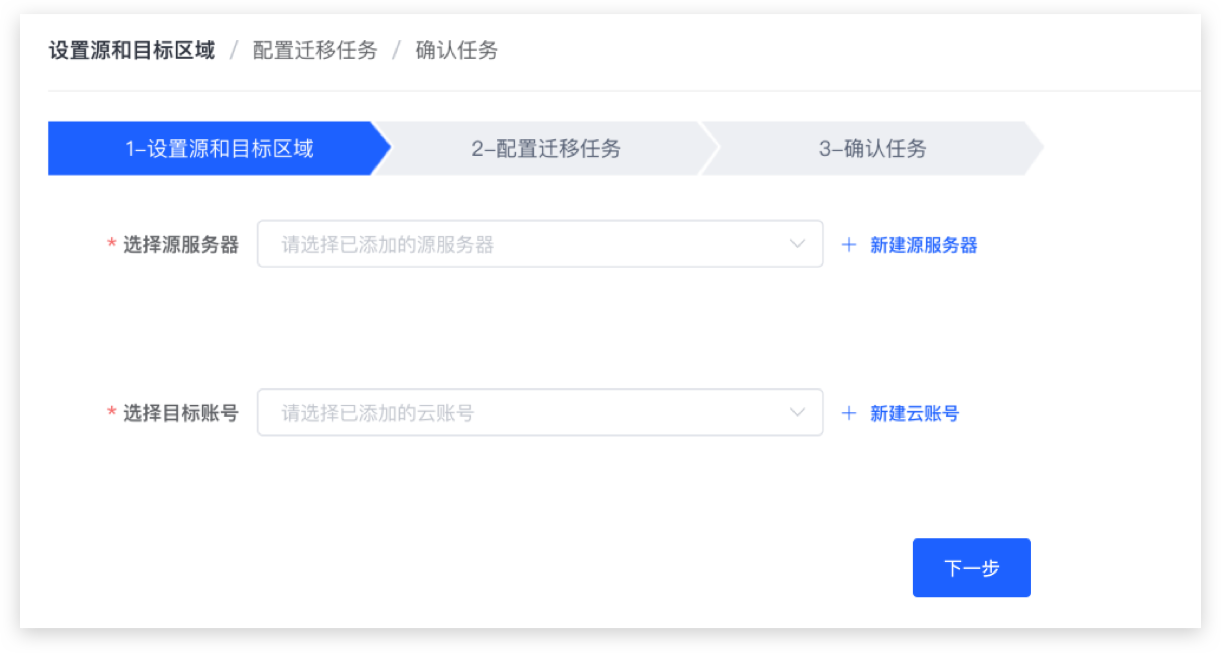Screen dimensions: 1221x653
Task: Click the red asterisk before 选择源服务器
Action: tap(112, 245)
